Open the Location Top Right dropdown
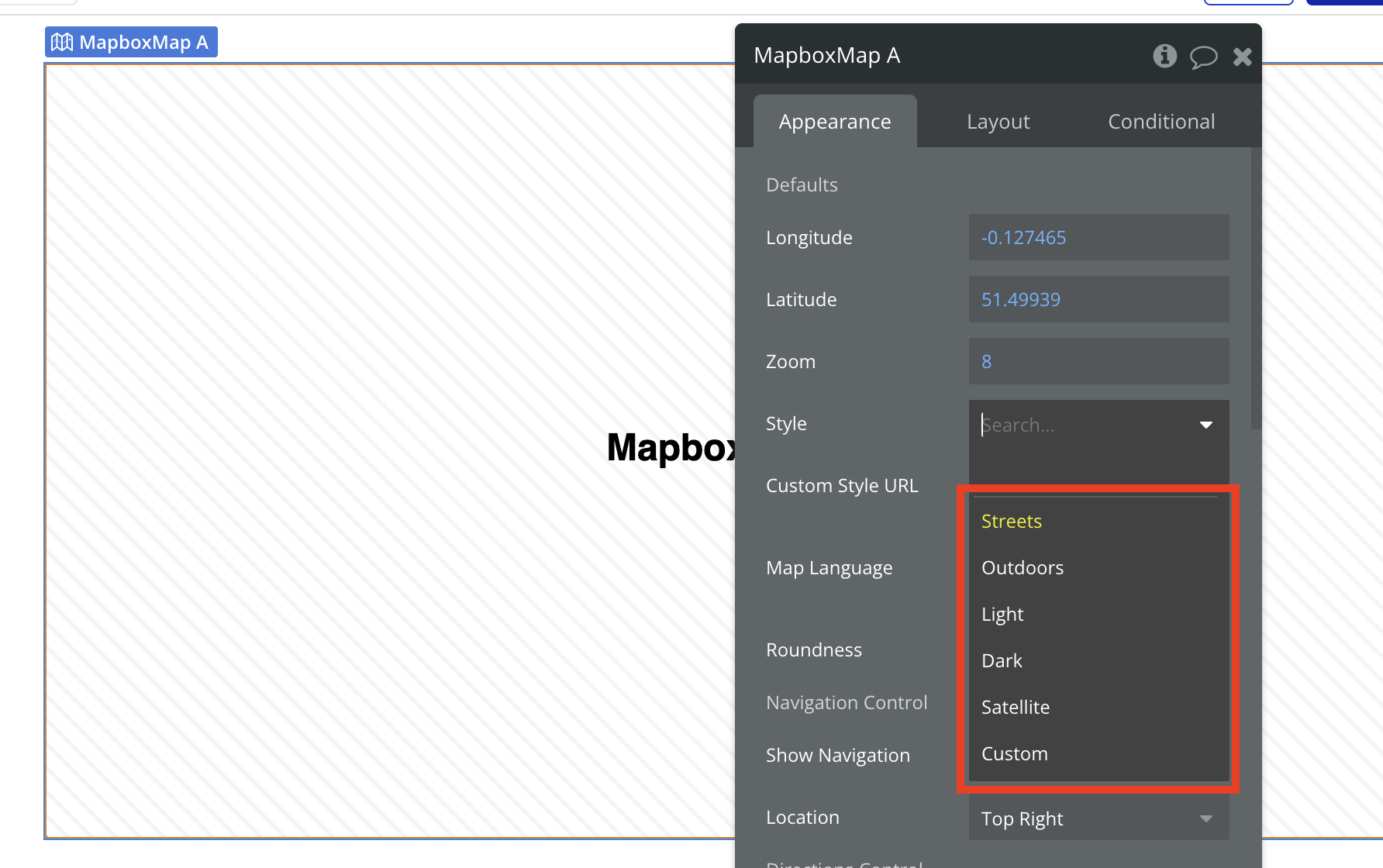The image size is (1383, 868). click(1098, 818)
